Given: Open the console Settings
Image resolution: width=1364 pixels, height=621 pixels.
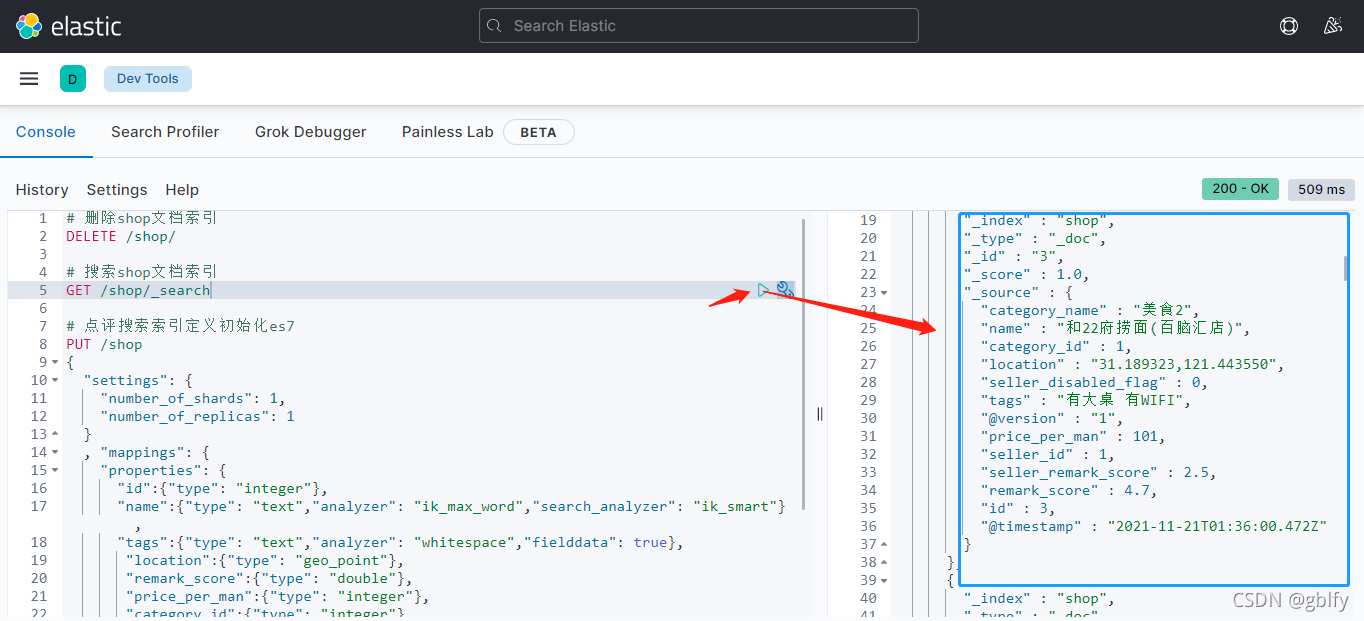Looking at the screenshot, I should (x=117, y=190).
